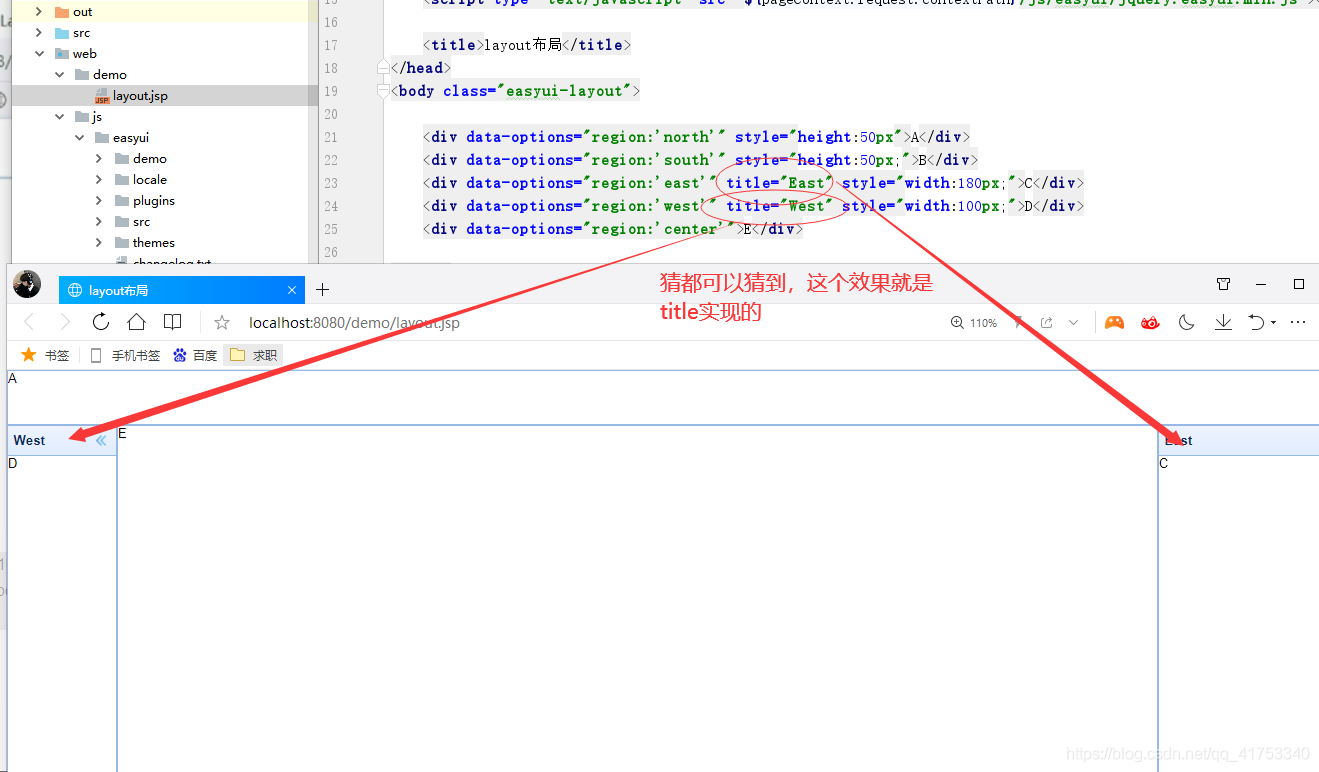Expand the out folder arrow

[39, 12]
